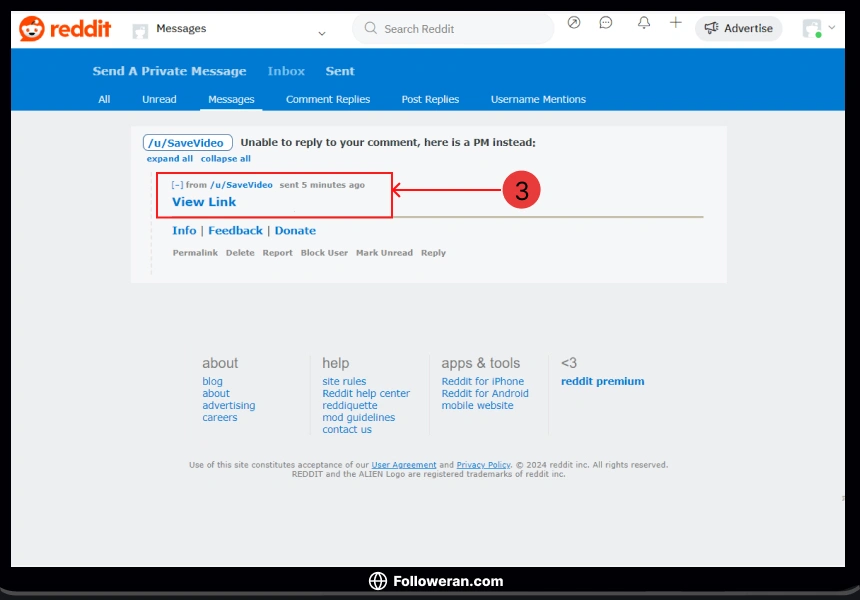Screen dimensions: 860x600
Task: Collapse the message with [–] toggle
Action: pyautogui.click(x=177, y=185)
